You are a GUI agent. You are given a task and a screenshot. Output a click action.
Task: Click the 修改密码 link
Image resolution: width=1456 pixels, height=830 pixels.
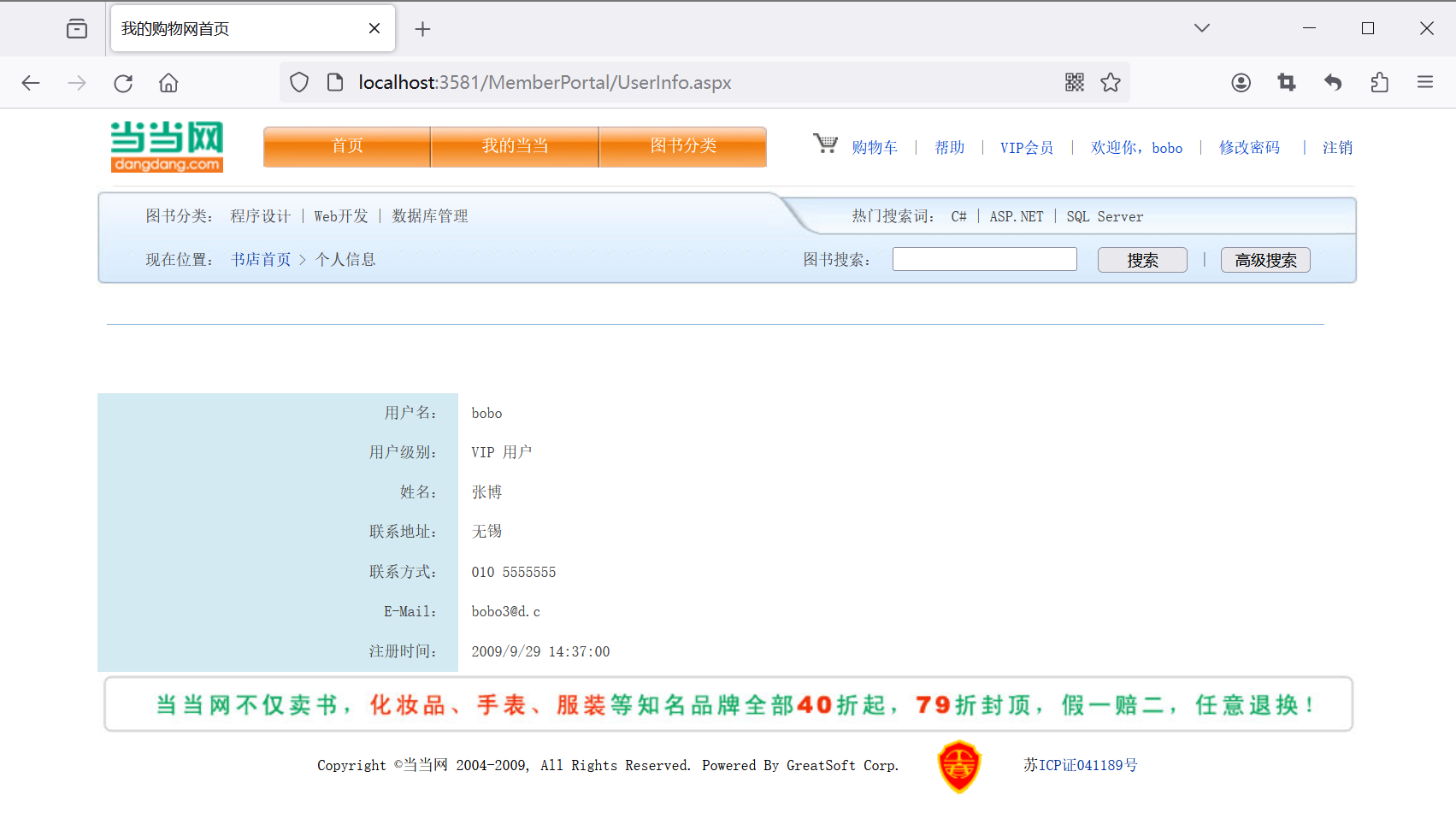(1249, 148)
